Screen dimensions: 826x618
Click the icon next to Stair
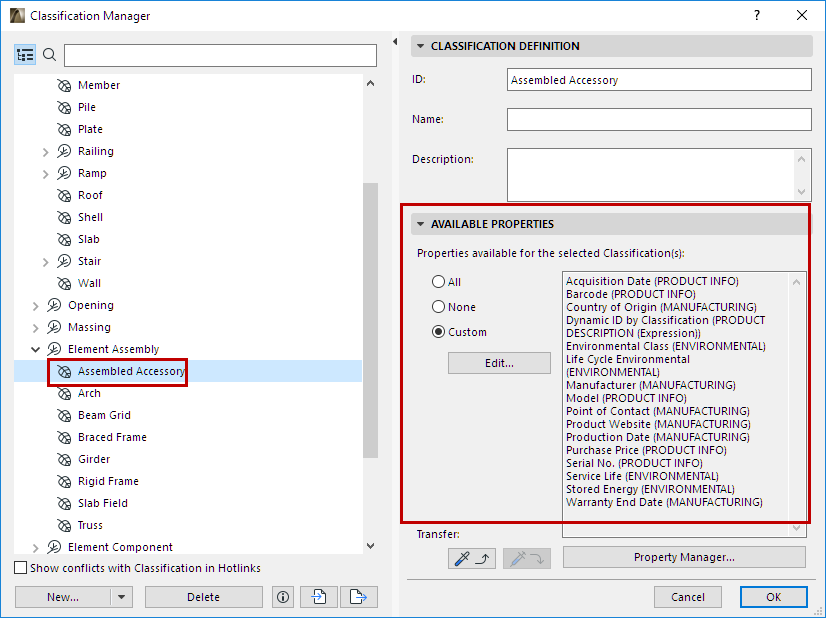point(64,261)
